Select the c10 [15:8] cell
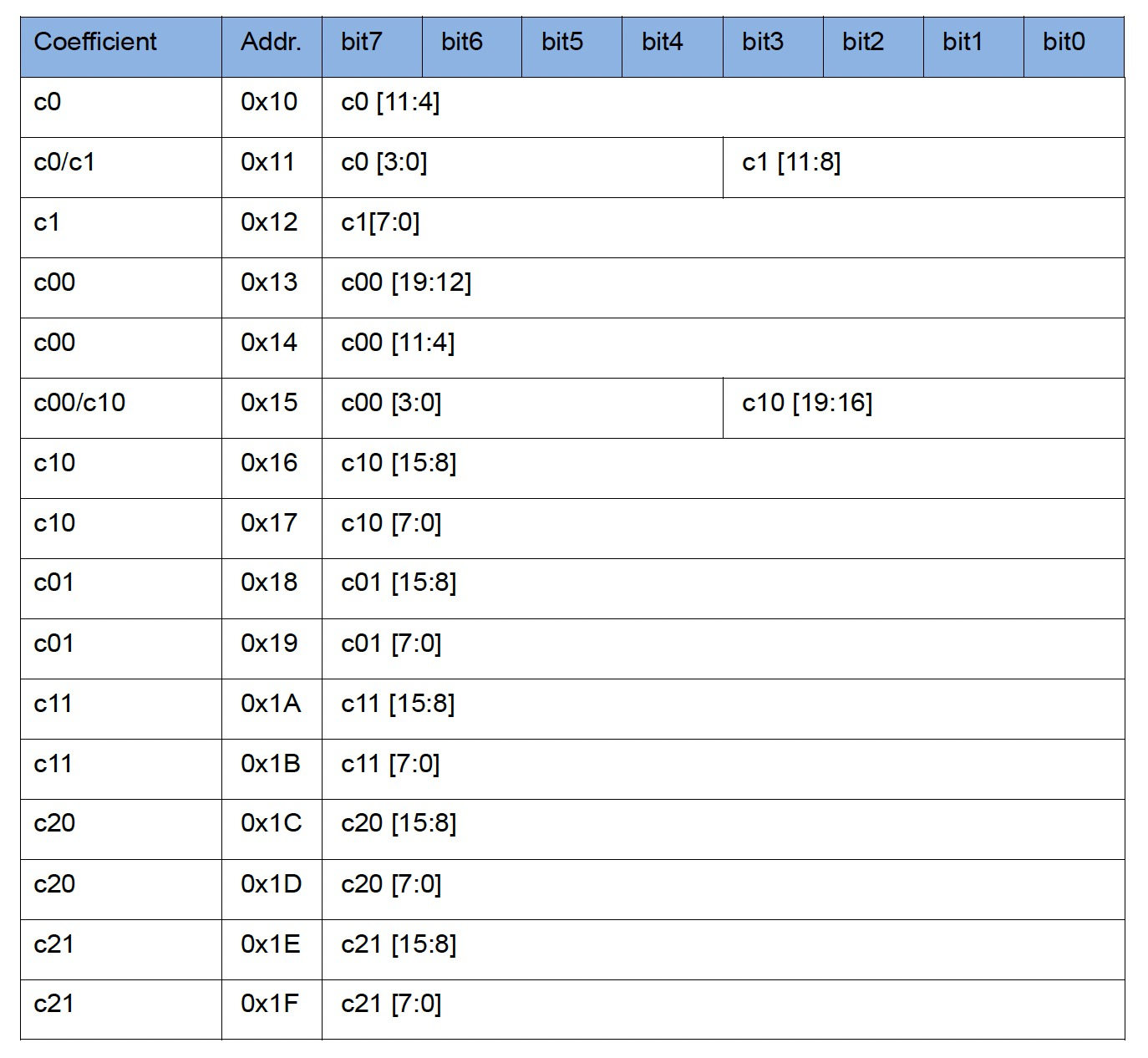Image resolution: width=1148 pixels, height=1058 pixels. 724,469
